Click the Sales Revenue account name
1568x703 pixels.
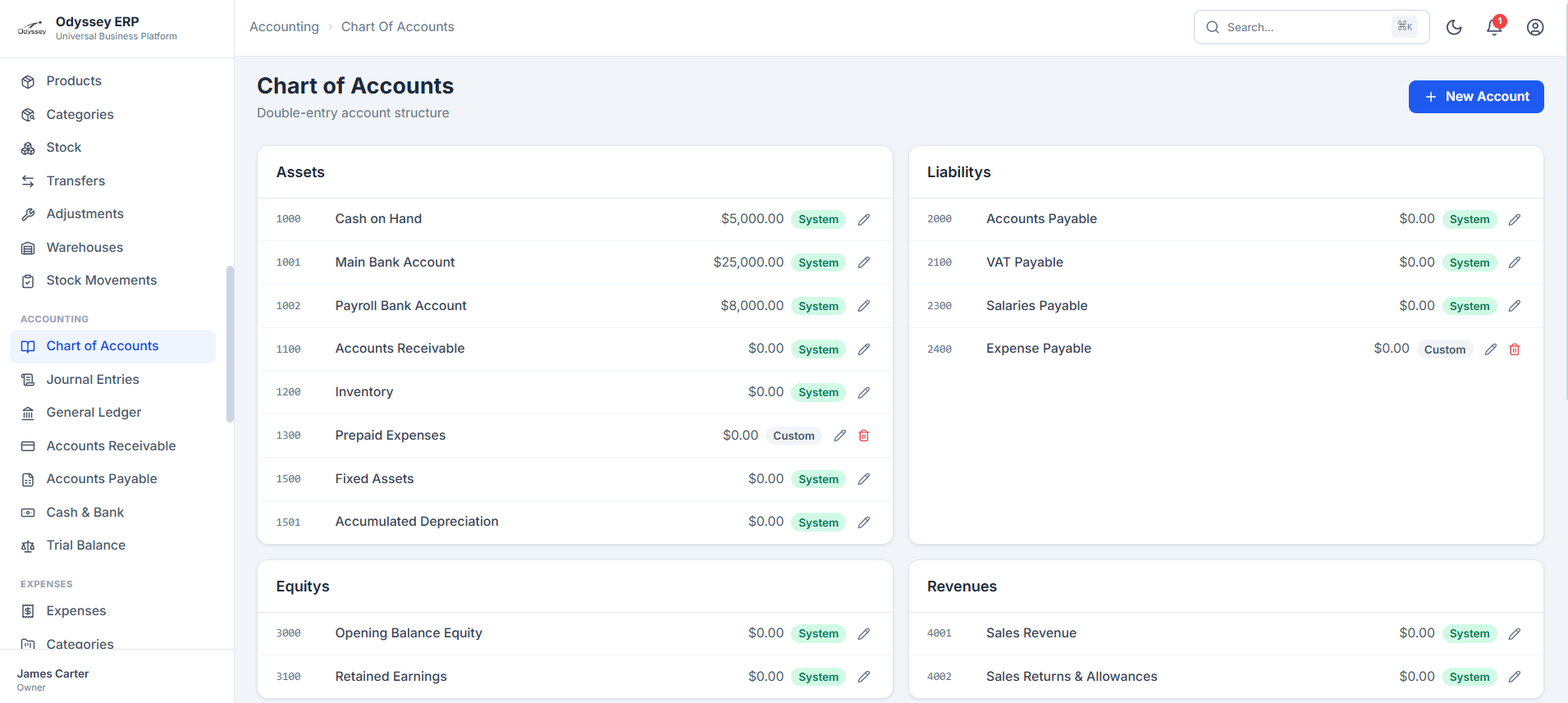pos(1031,633)
